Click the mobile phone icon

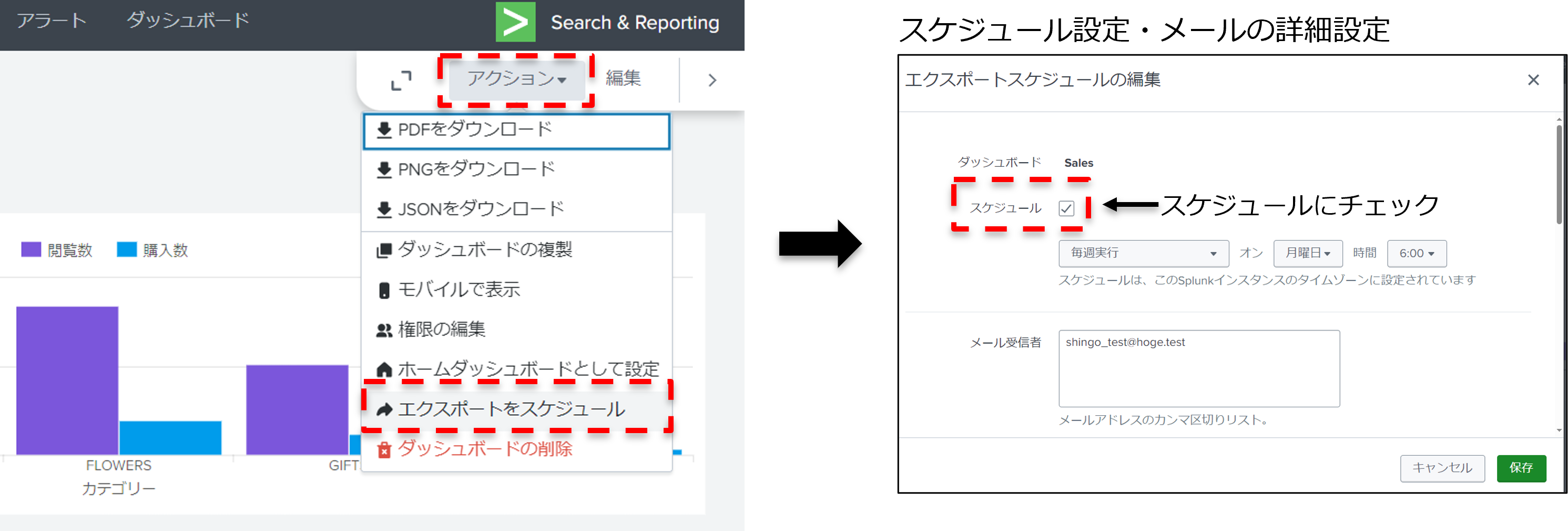pos(384,290)
